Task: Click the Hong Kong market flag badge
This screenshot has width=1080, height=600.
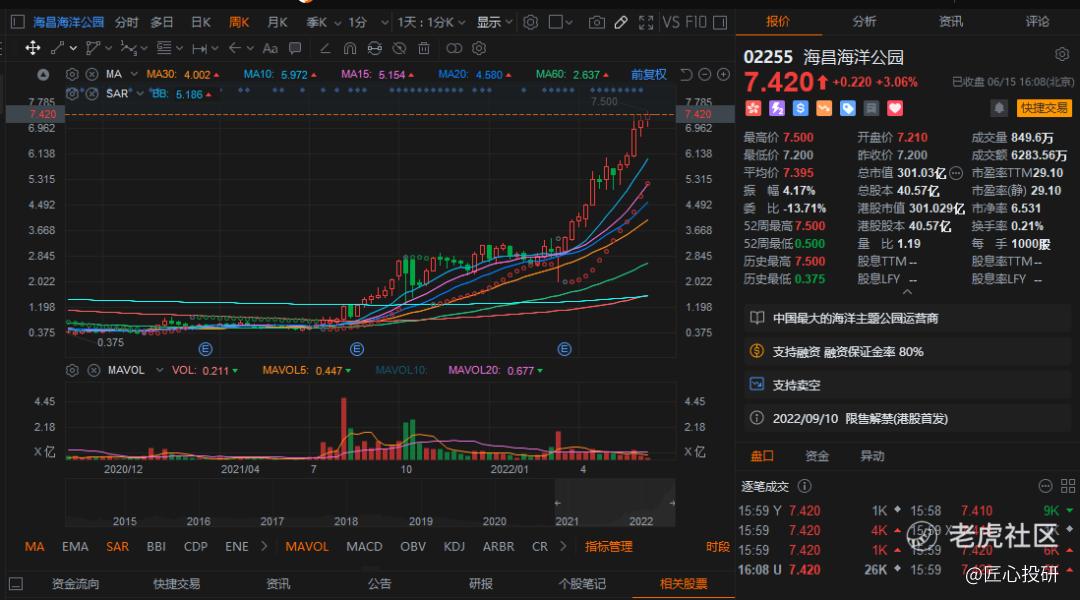Action: pos(753,108)
